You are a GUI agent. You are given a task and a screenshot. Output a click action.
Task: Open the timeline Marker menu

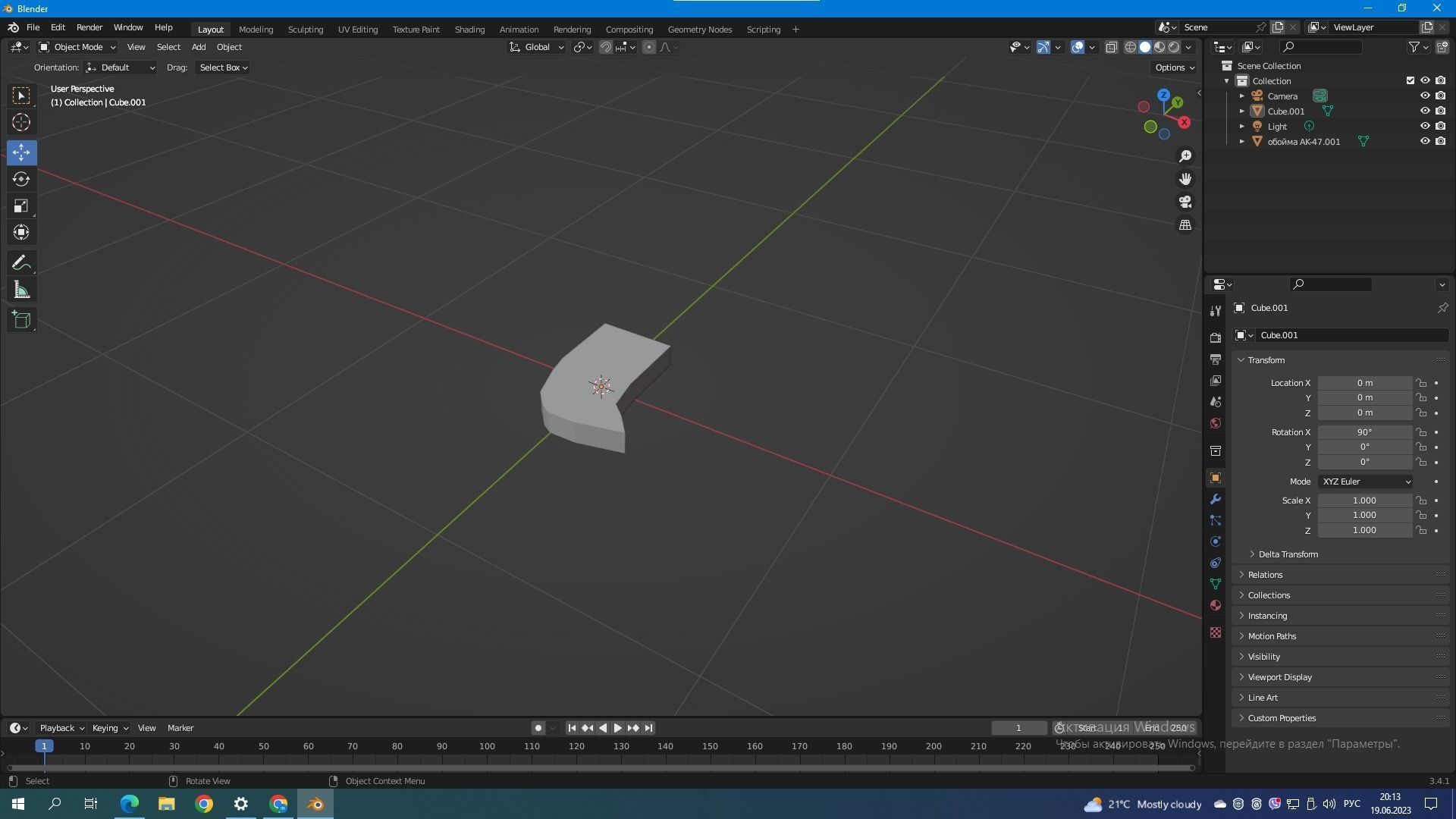pos(180,728)
